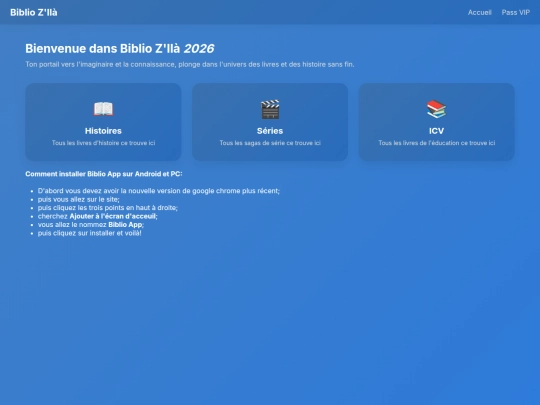Click the bold 'Ajouter à l'écran d'acceuil' text
This screenshot has height=405, width=540.
(x=113, y=216)
